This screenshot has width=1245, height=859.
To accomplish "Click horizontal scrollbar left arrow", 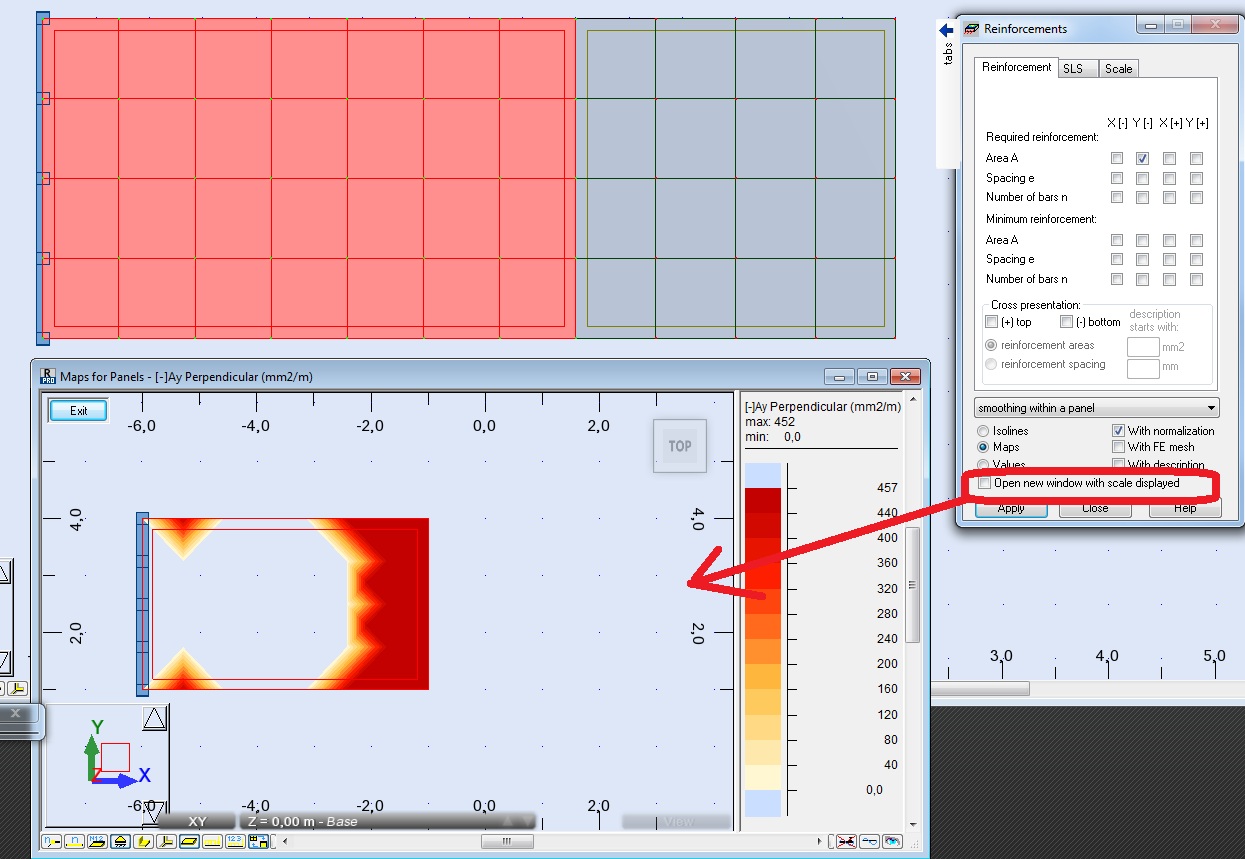I will [285, 842].
